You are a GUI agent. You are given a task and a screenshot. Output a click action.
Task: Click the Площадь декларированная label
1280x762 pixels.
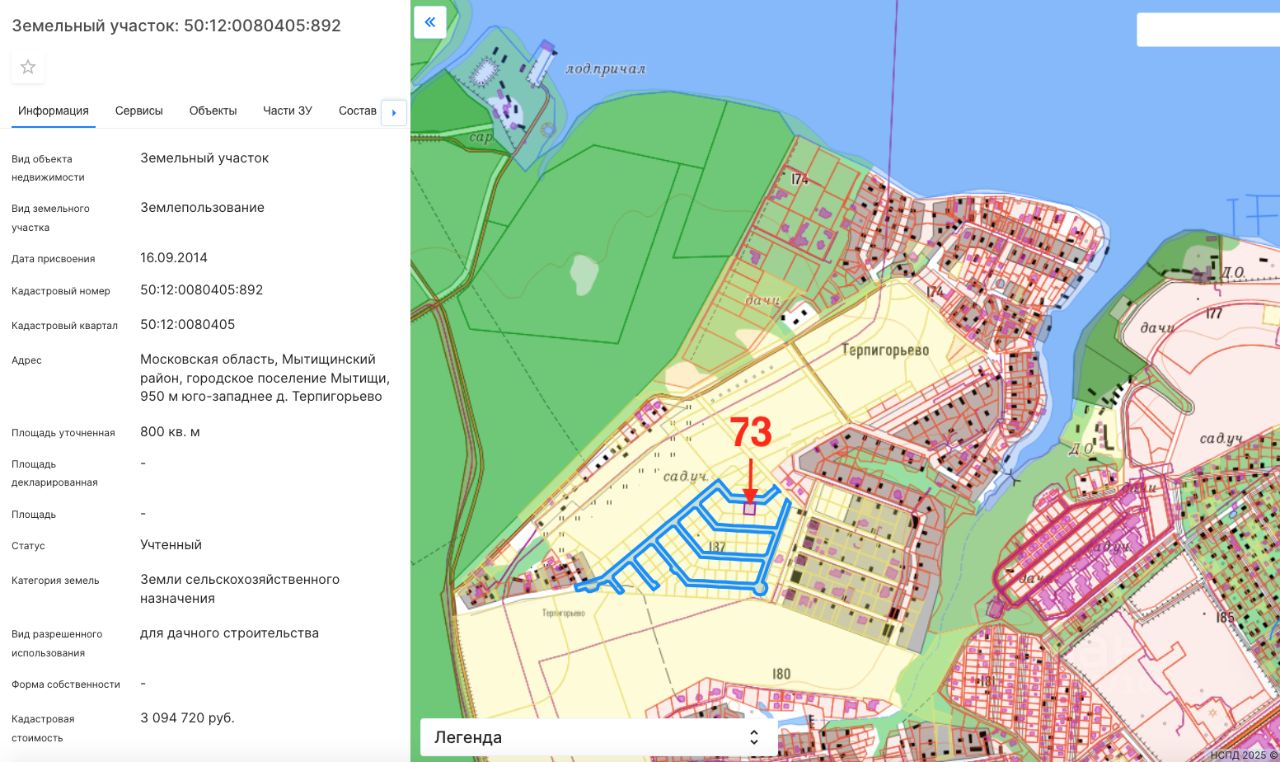click(x=54, y=473)
